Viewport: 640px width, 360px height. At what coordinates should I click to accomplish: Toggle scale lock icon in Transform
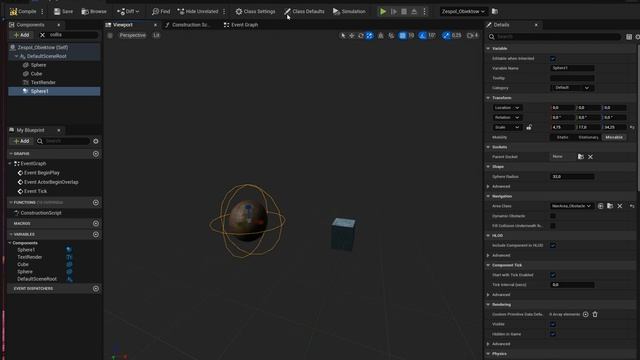pyautogui.click(x=529, y=127)
